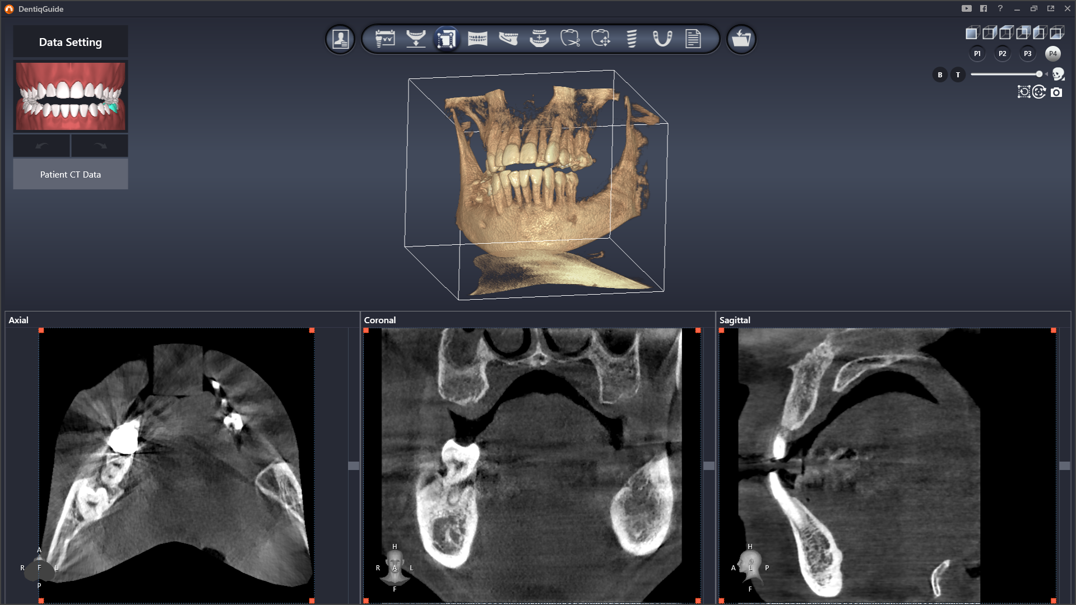The height and width of the screenshot is (605, 1076).
Task: Select the surgical guide arch icon
Action: (662, 39)
